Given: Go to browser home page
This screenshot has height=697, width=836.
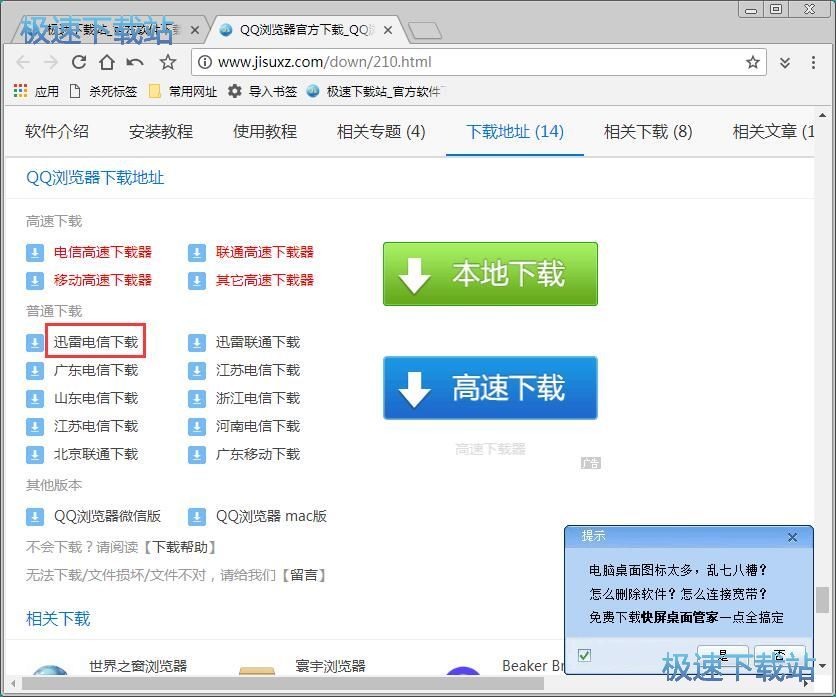Looking at the screenshot, I should pos(107,62).
